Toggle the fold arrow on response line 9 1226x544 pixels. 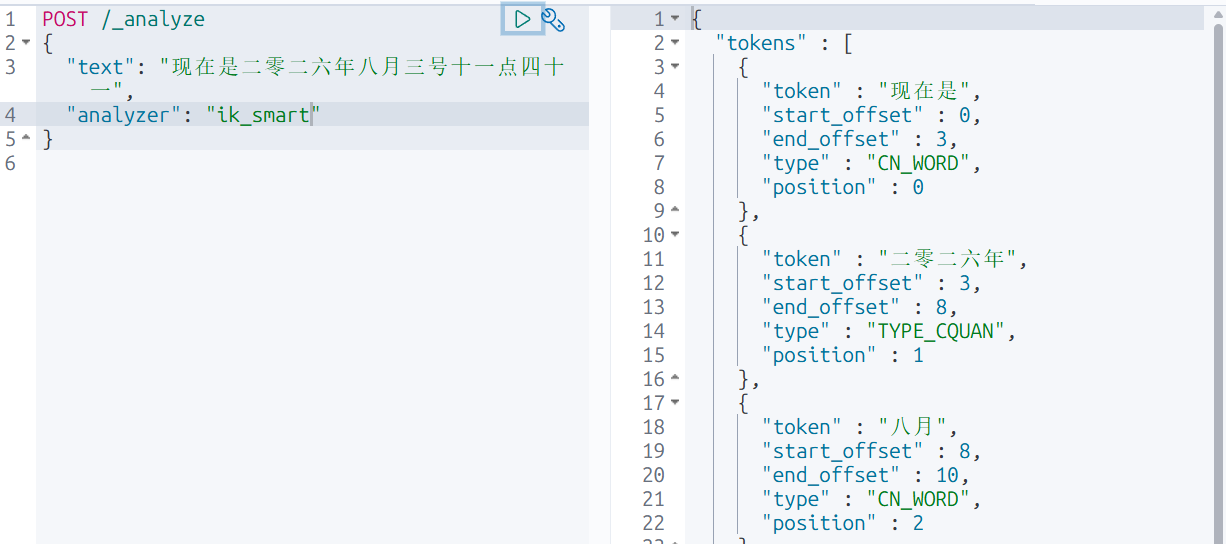click(x=675, y=211)
